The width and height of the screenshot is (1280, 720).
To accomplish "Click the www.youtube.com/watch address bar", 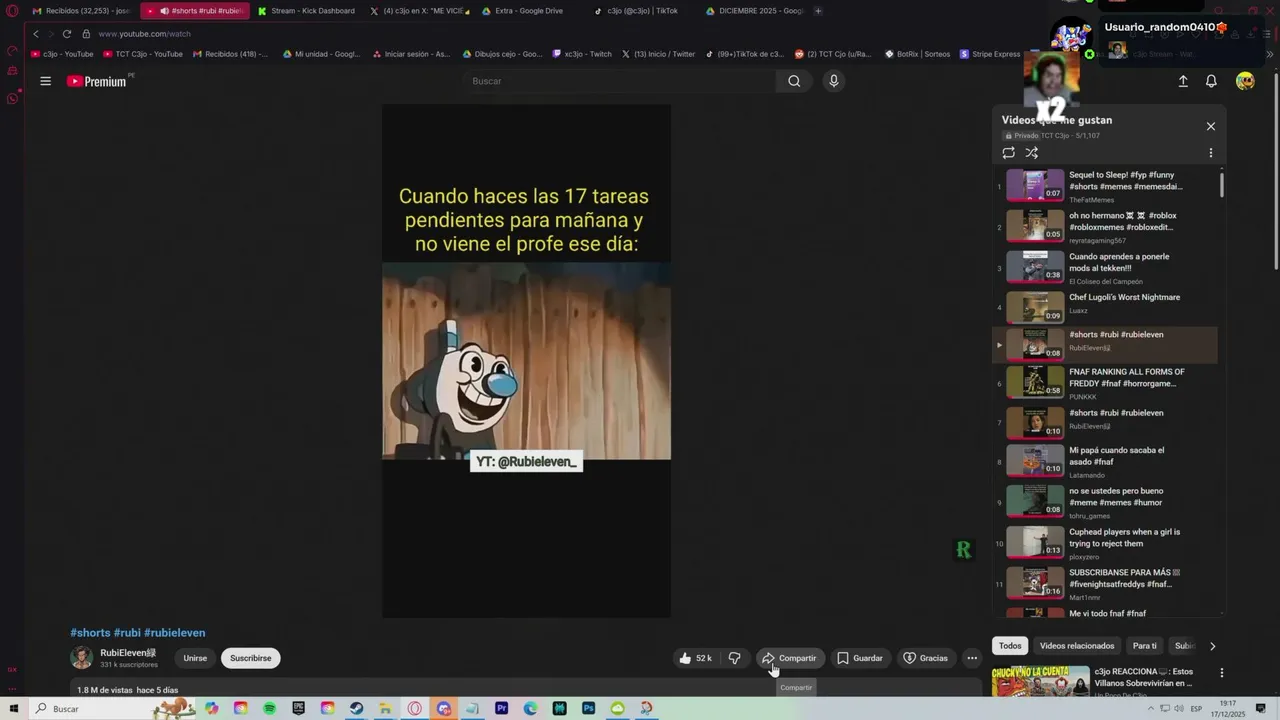I will [144, 33].
